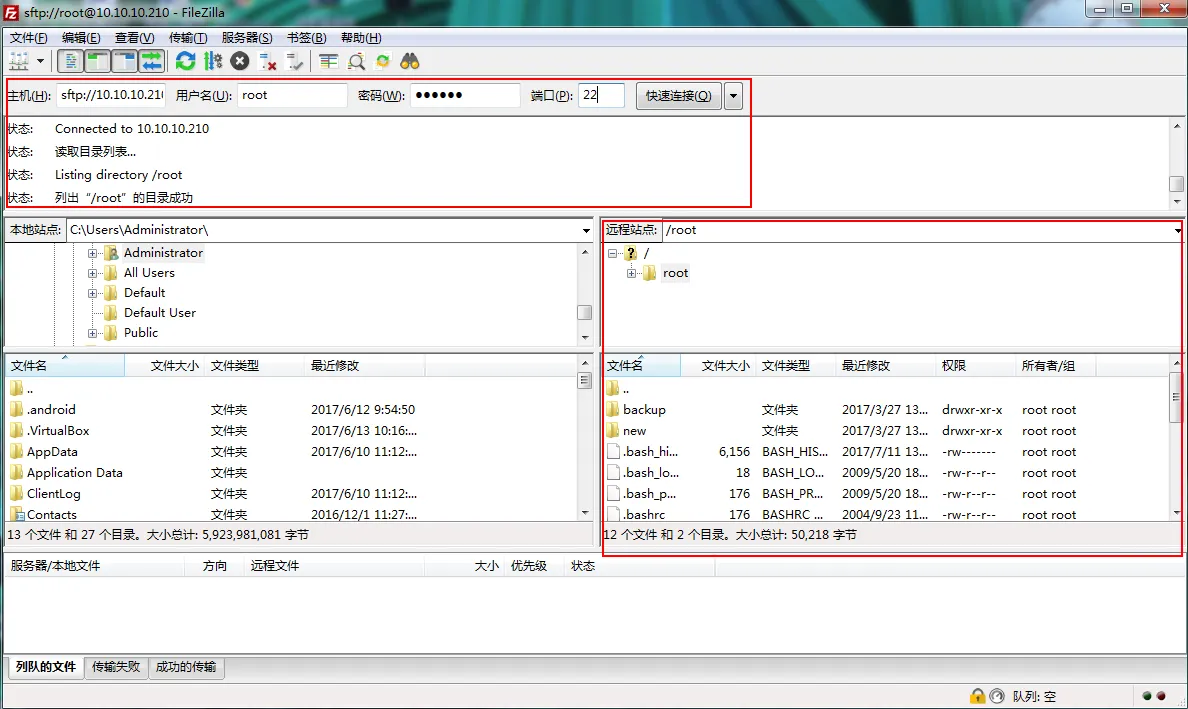
Task: Switch to the 列队的文件 tab
Action: [46, 667]
